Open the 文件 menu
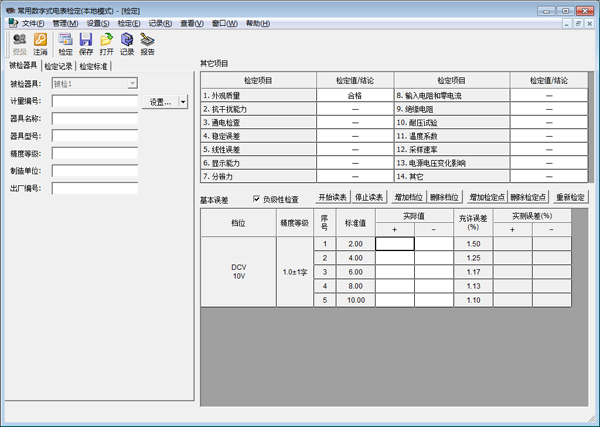The width and height of the screenshot is (600, 427). point(31,22)
